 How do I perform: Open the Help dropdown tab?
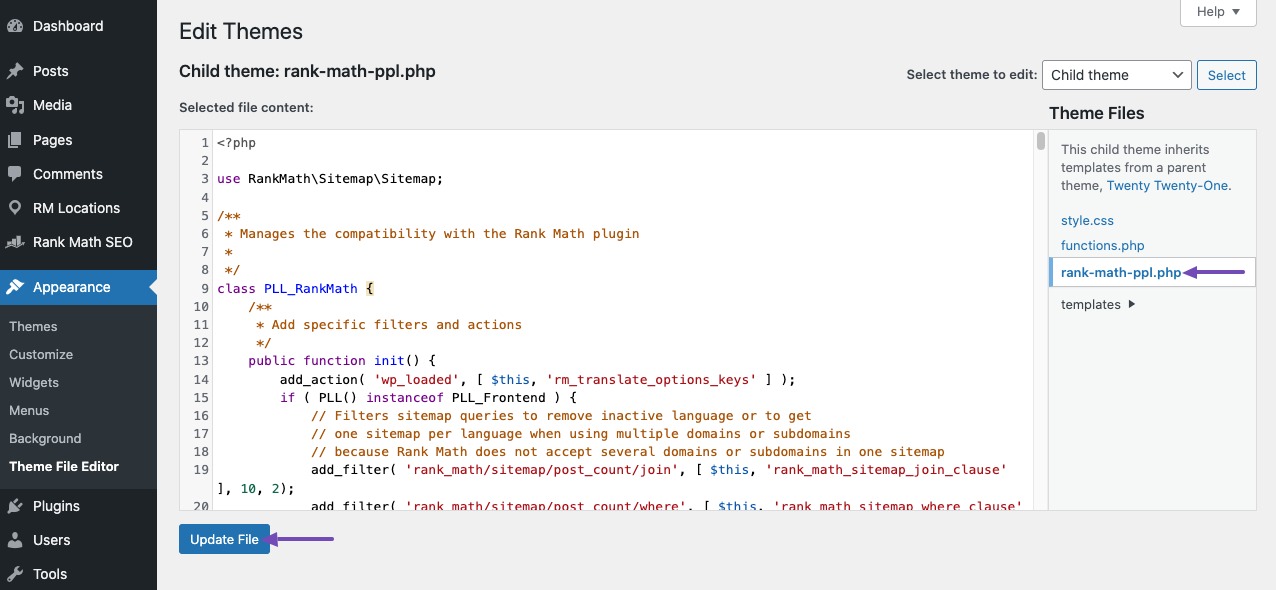point(1217,12)
